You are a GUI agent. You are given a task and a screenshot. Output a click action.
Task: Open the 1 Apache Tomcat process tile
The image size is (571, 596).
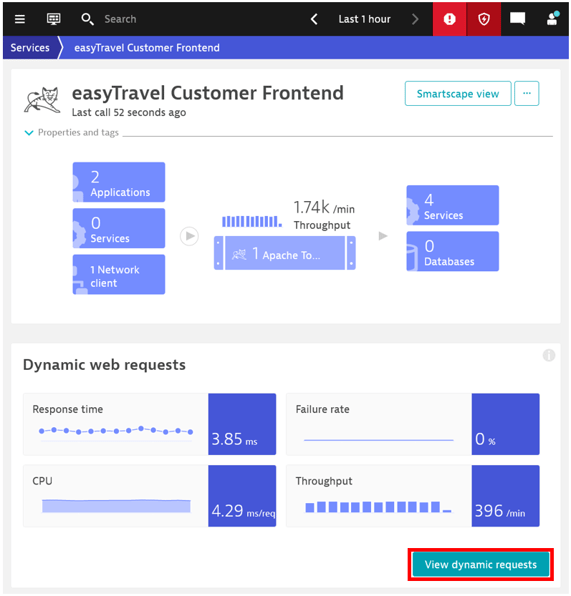285,253
